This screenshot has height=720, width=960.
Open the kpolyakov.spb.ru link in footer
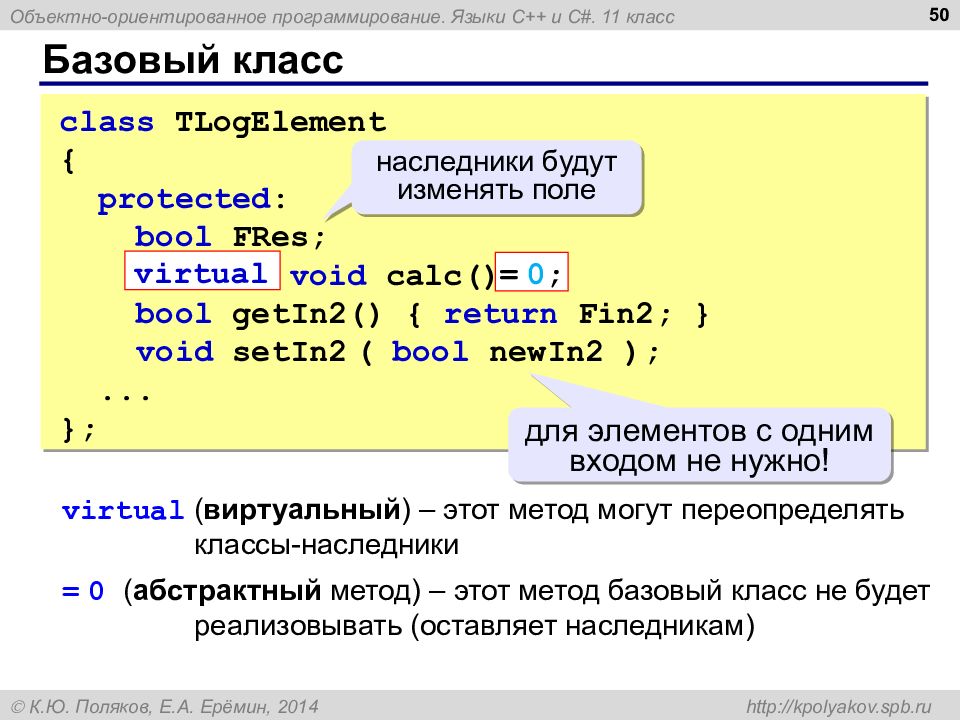point(838,707)
